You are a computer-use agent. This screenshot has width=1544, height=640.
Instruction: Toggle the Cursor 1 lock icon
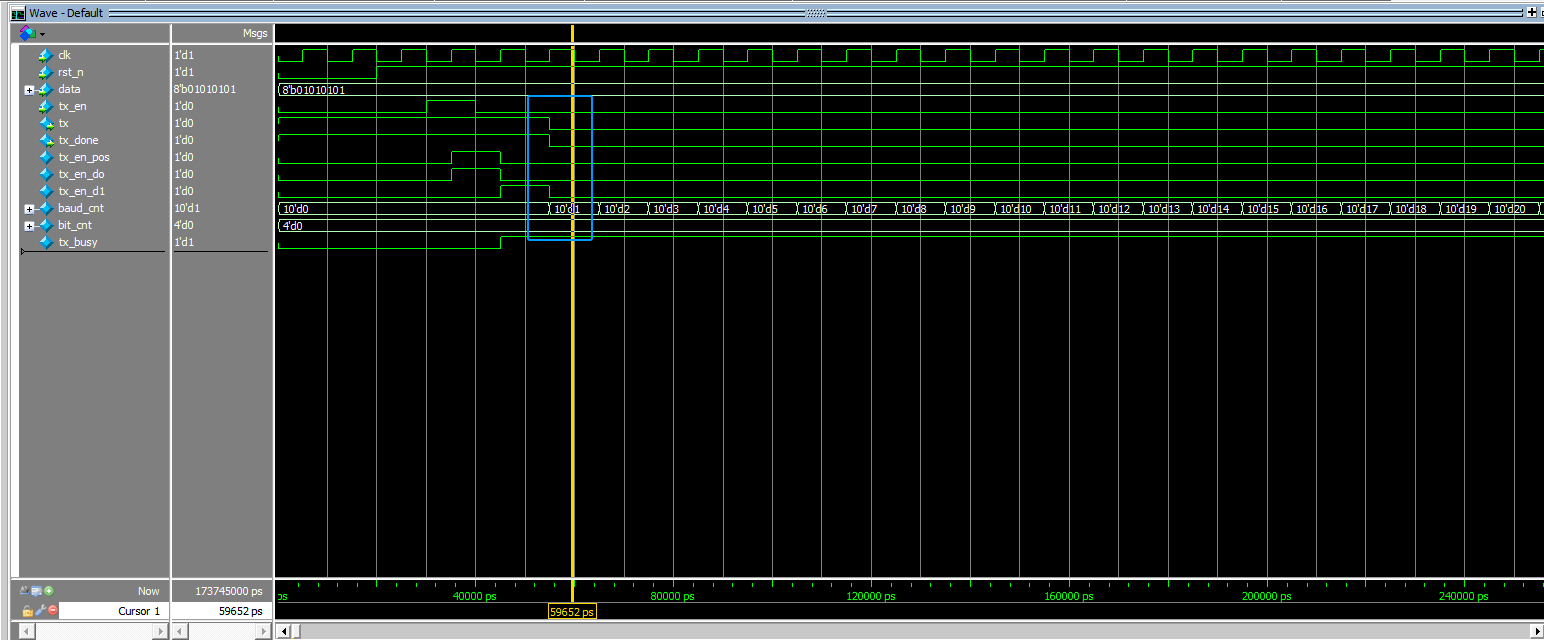27,610
